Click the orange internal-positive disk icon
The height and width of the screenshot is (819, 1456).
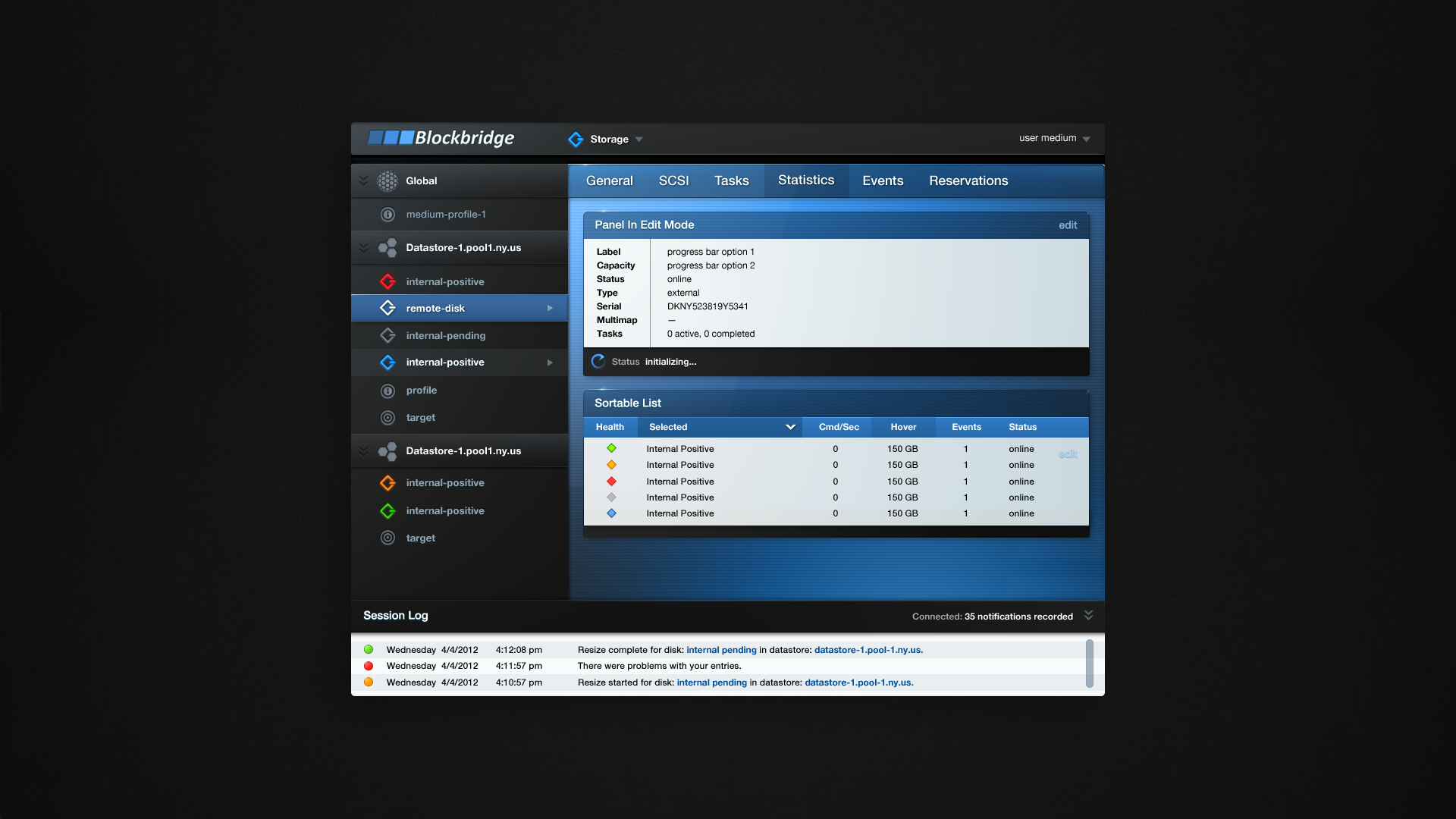click(388, 483)
